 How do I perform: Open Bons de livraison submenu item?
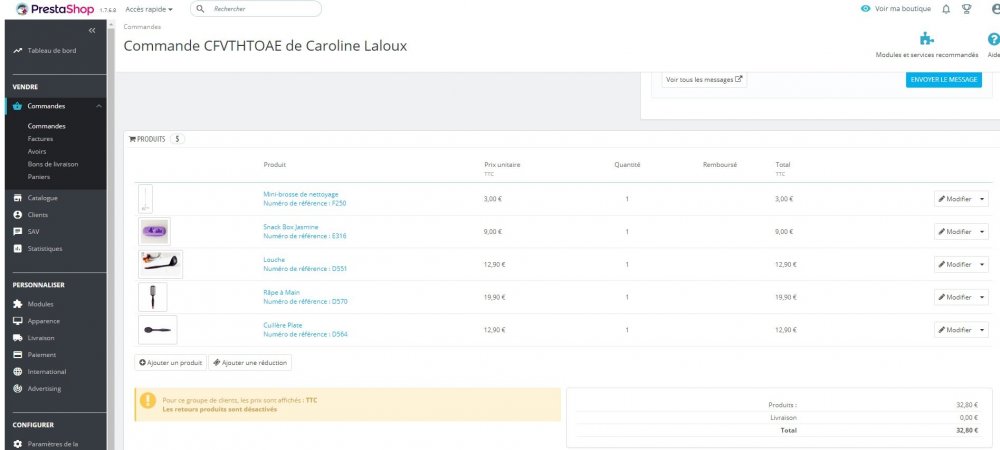(53, 163)
